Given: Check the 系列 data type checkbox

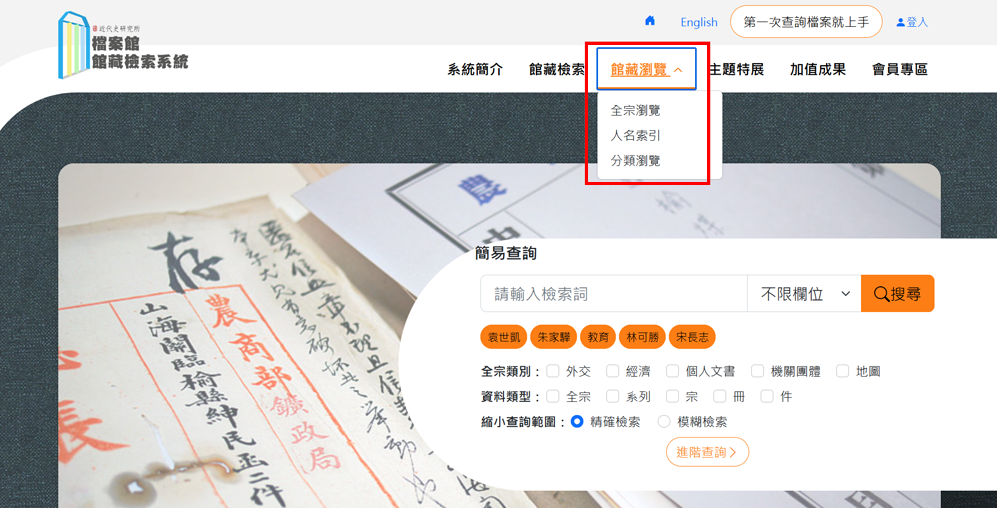Looking at the screenshot, I should 612,396.
